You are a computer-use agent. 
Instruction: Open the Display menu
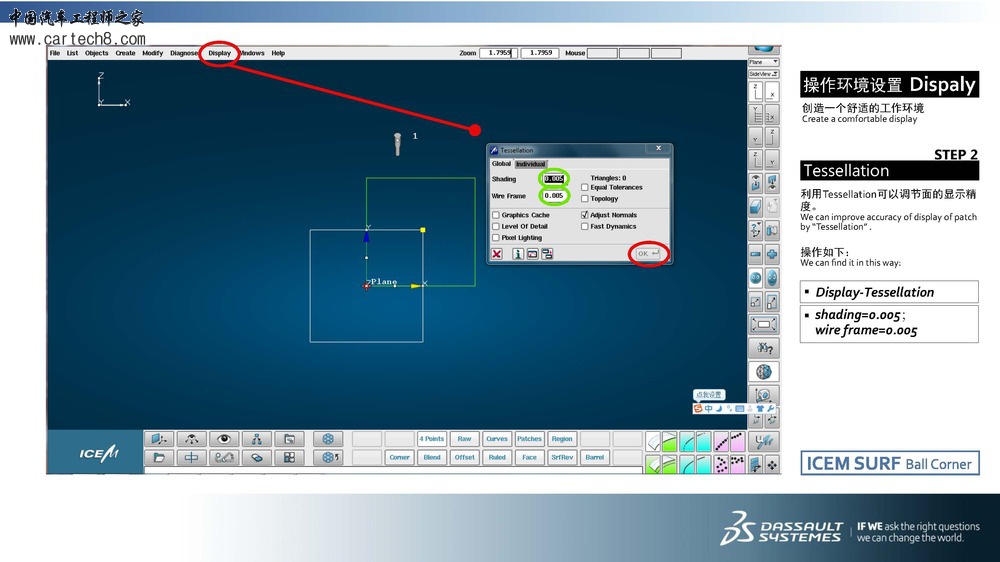[x=219, y=53]
